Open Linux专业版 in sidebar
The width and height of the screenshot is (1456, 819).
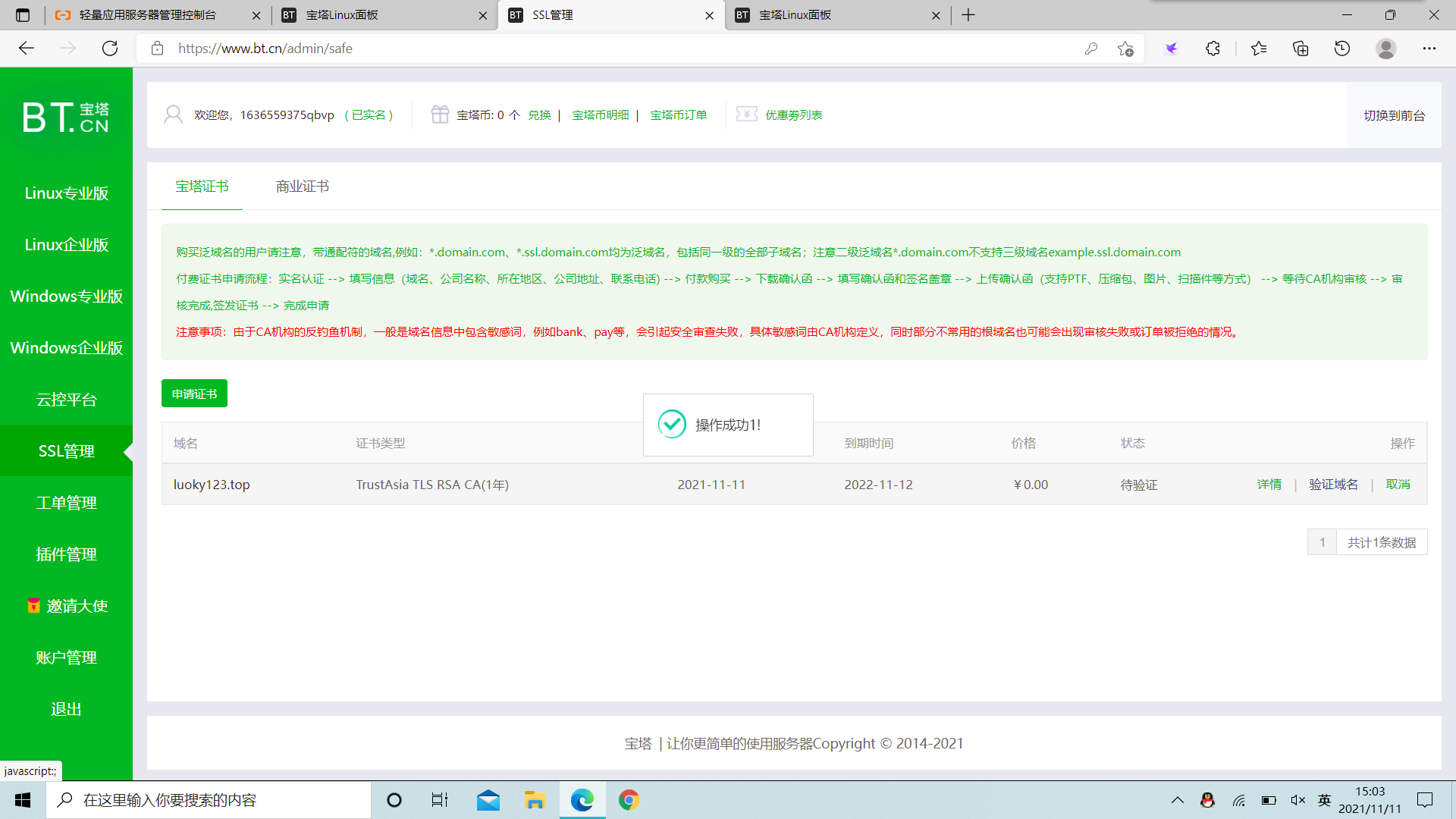66,193
